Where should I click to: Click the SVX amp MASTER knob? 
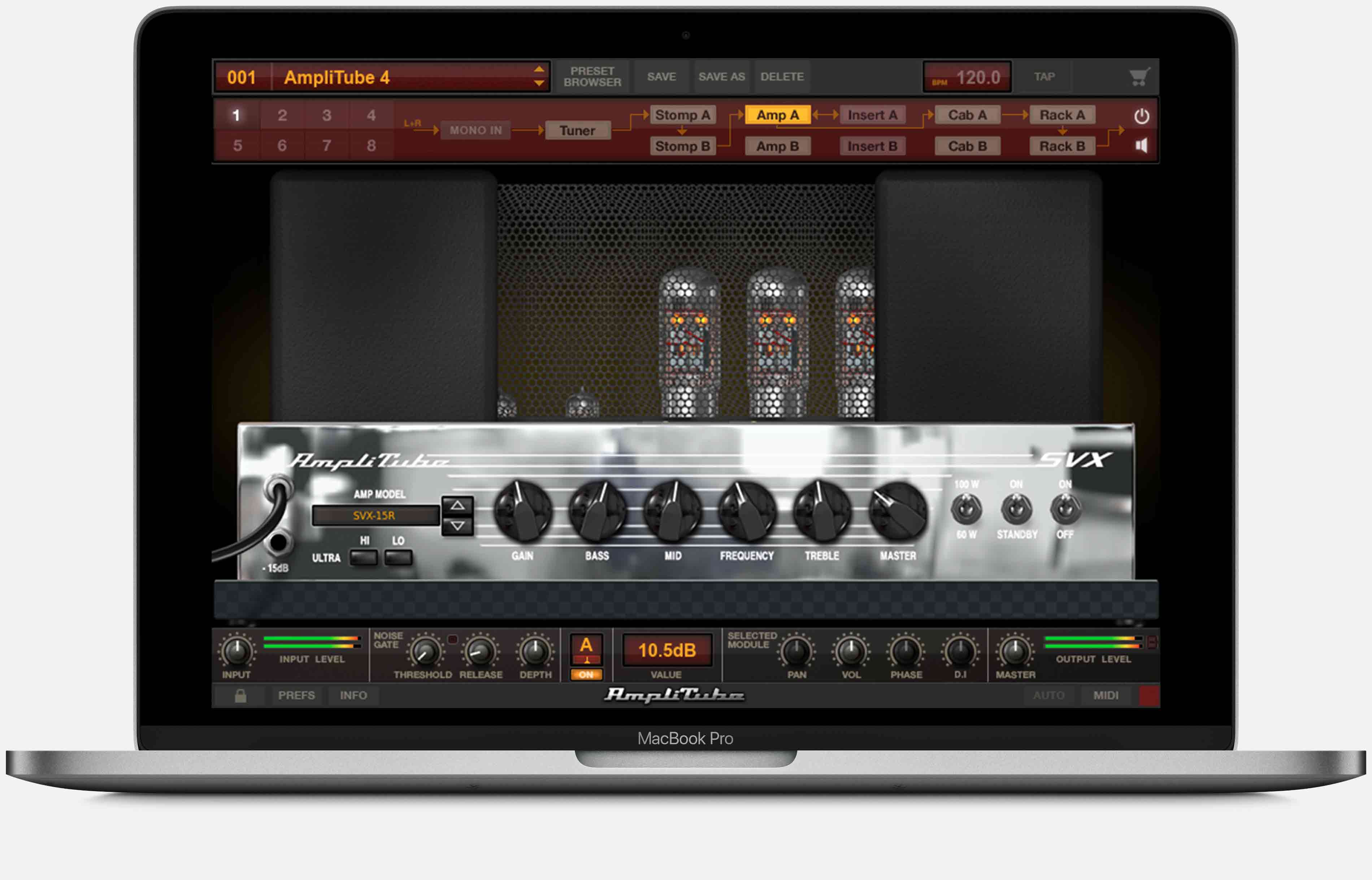coord(898,511)
